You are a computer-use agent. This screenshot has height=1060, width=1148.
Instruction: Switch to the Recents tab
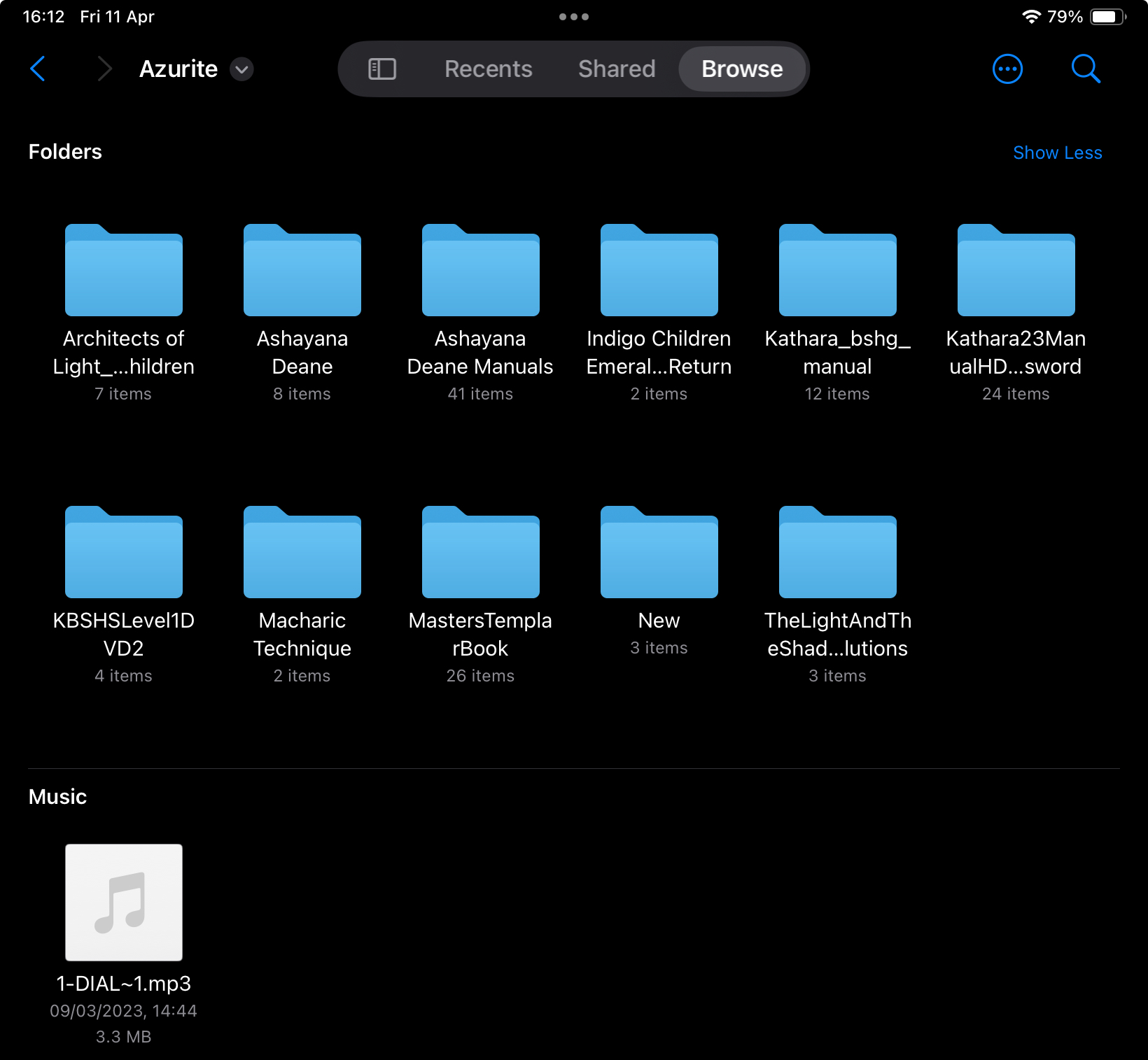coord(489,69)
